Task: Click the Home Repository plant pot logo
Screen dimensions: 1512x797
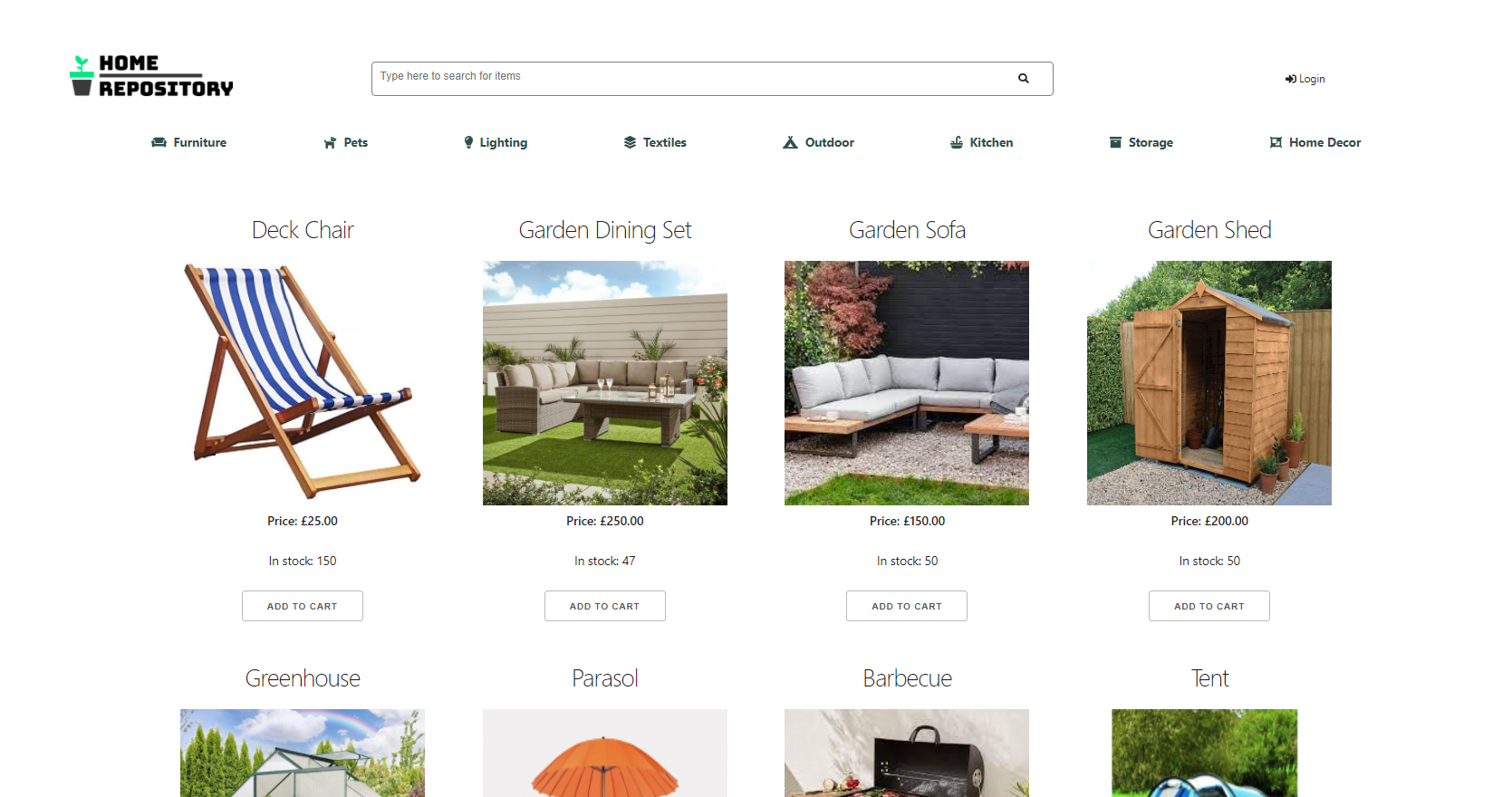Action: pyautogui.click(x=82, y=76)
